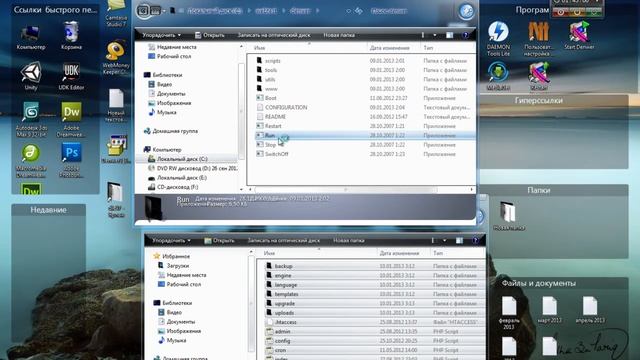This screenshot has width=640, height=360.
Task: Open the Start Denwer shortcut
Action: coord(579,36)
